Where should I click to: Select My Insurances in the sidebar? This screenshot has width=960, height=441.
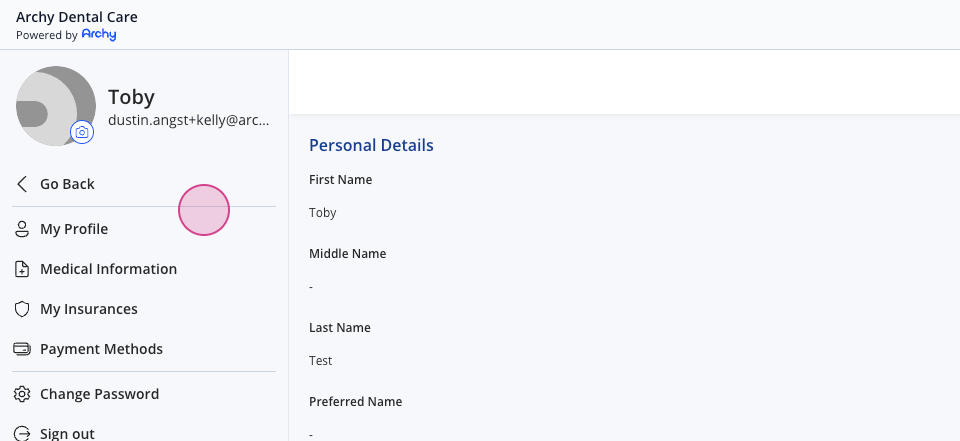pos(144,309)
